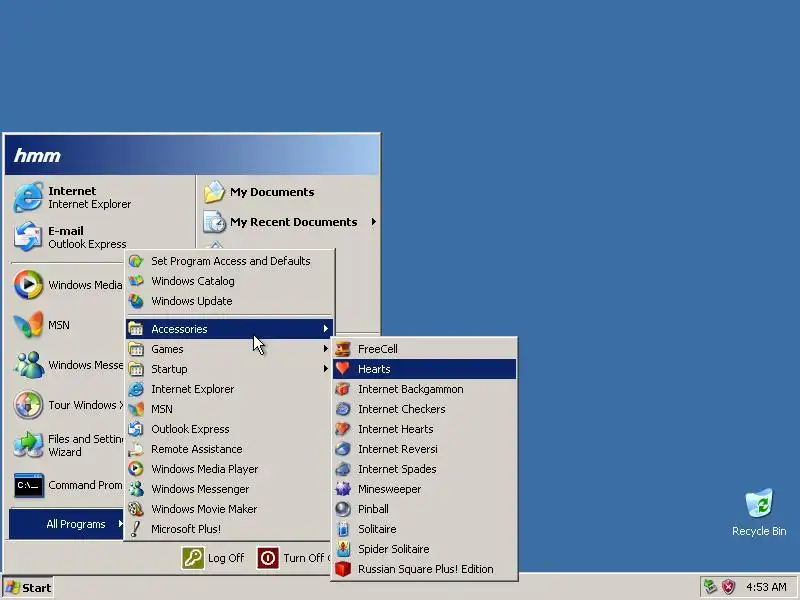Viewport: 800px width, 600px height.
Task: Click the Hearts heart icon
Action: point(343,368)
